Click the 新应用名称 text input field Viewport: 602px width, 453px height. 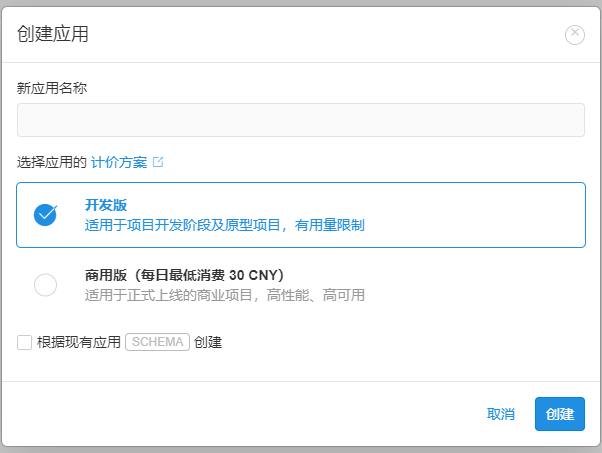(x=300, y=120)
